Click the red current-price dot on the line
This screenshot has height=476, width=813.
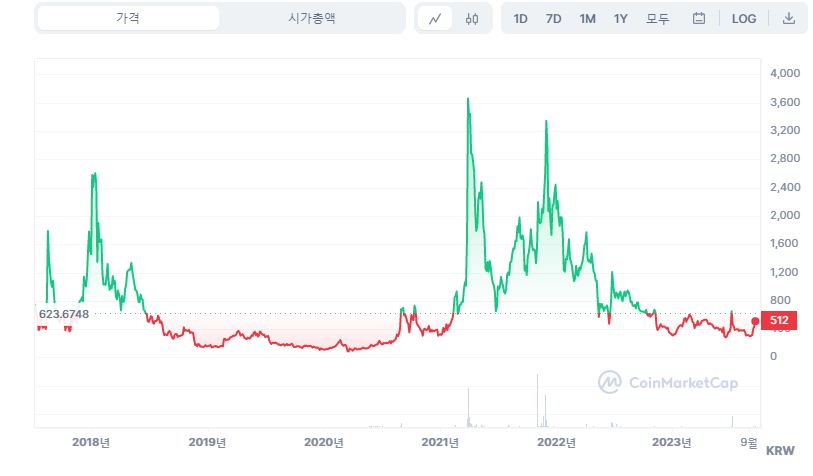pyautogui.click(x=755, y=321)
